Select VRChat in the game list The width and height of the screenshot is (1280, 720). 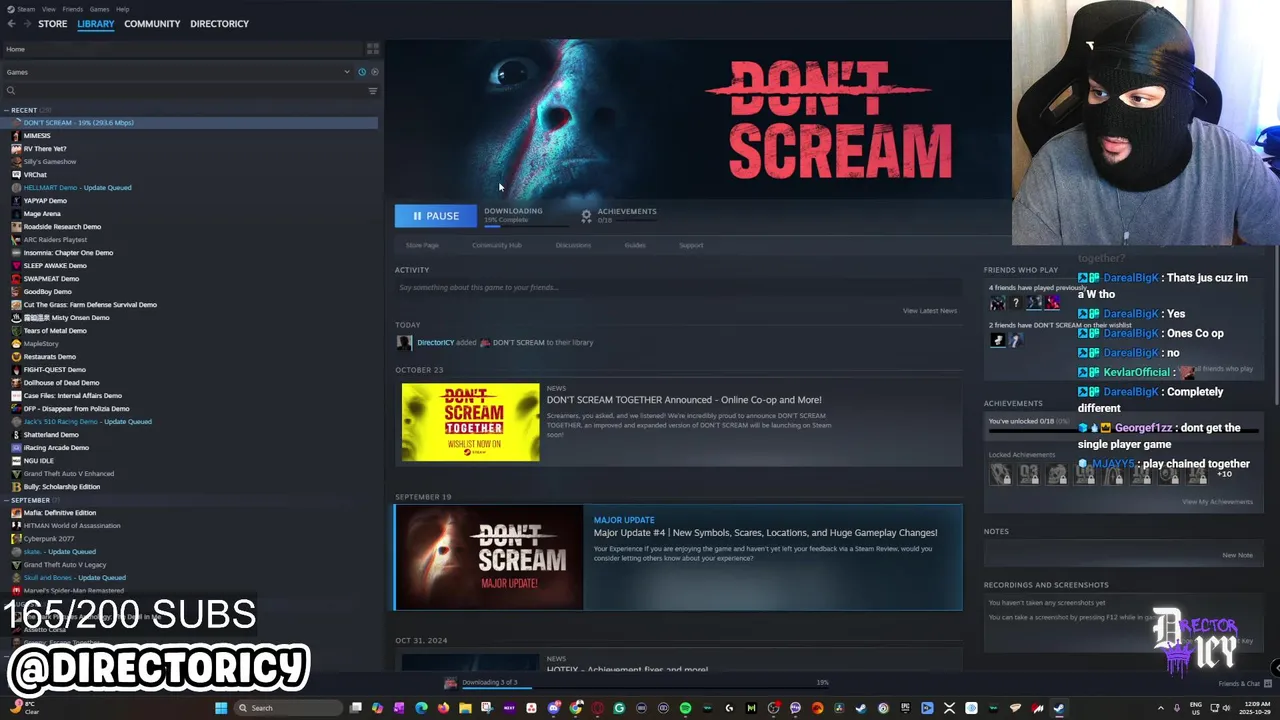tap(35, 175)
